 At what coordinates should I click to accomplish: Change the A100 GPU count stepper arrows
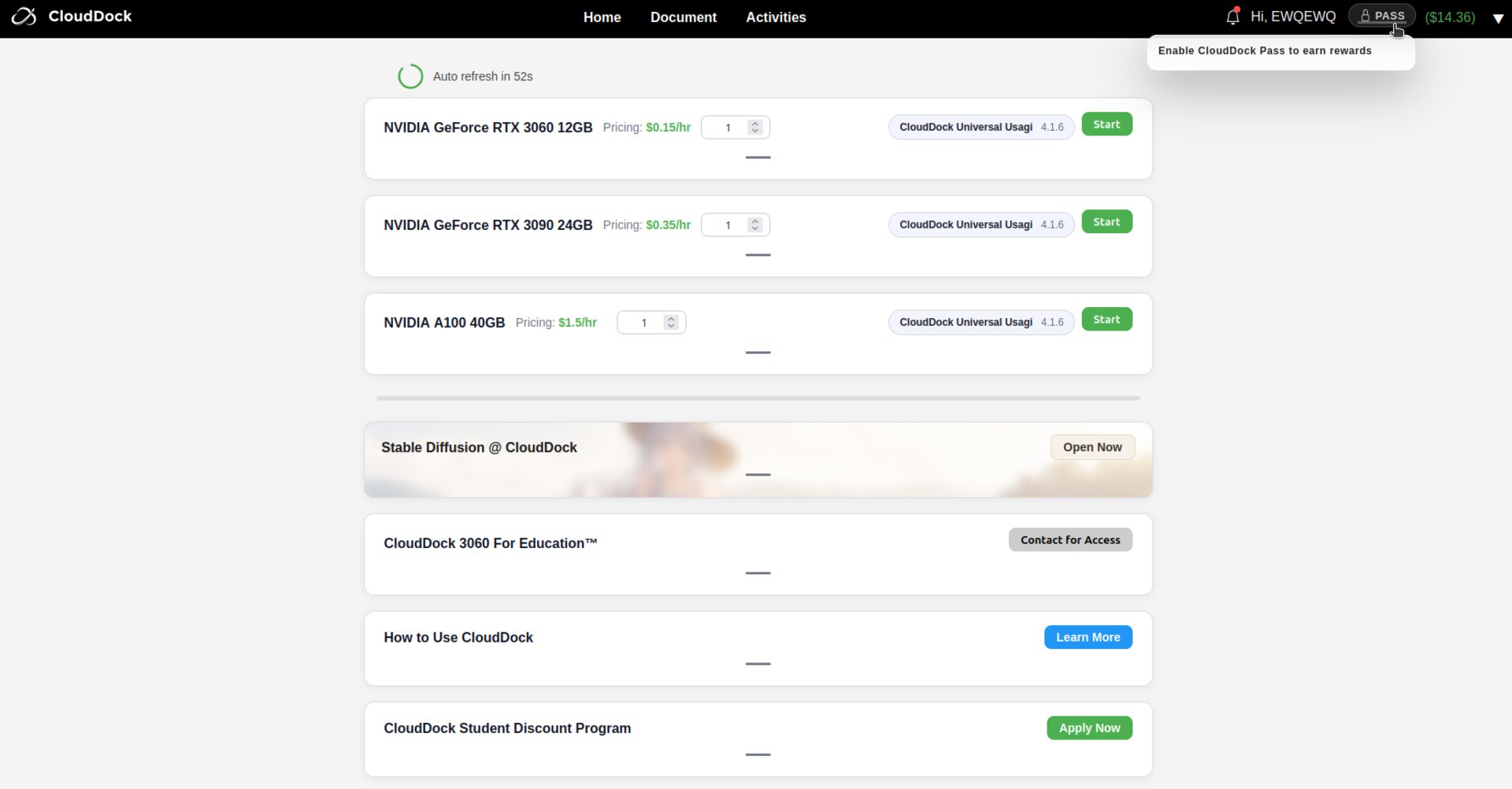[x=671, y=323]
